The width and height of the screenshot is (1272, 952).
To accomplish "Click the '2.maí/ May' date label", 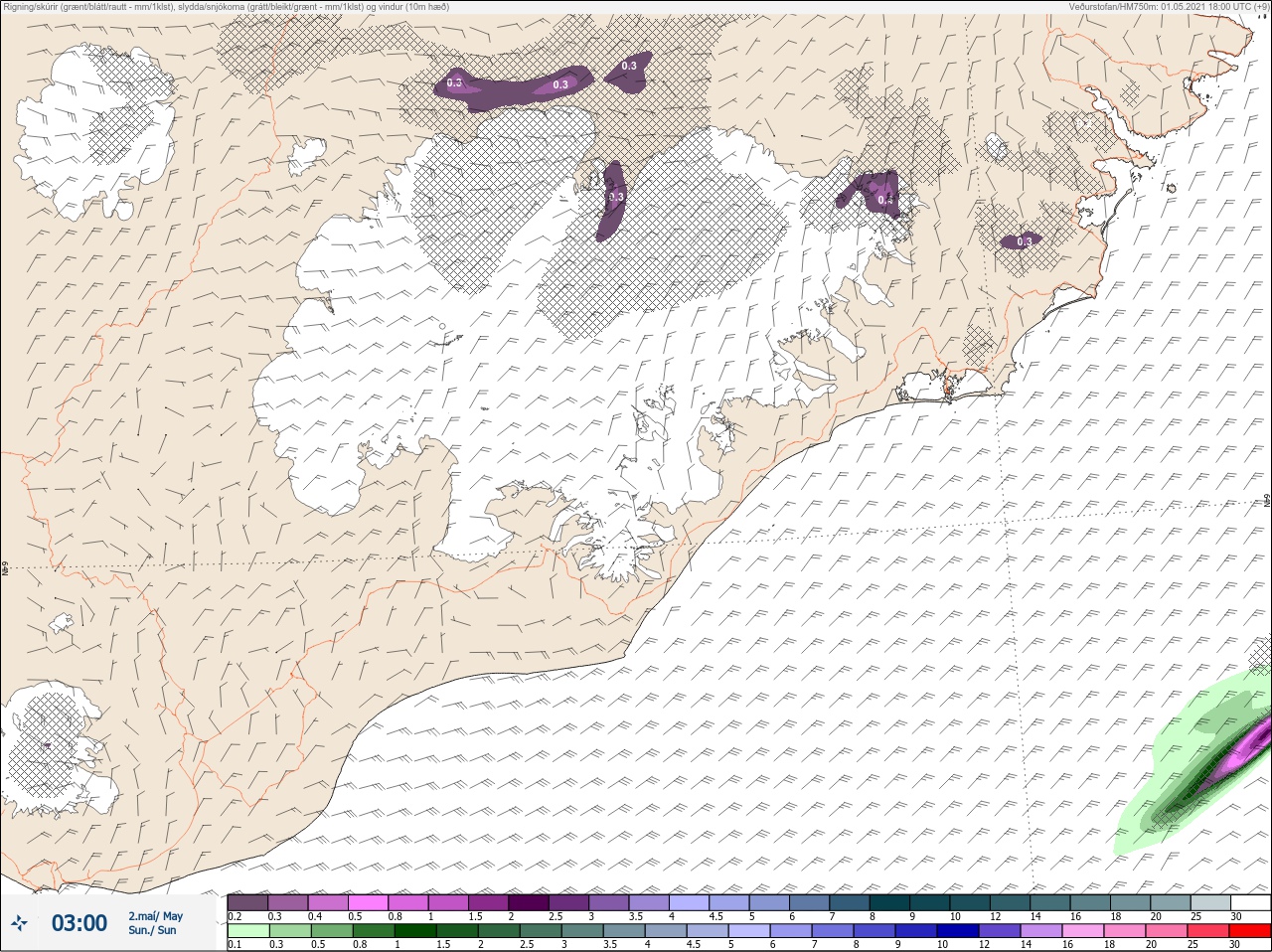I will 155,916.
